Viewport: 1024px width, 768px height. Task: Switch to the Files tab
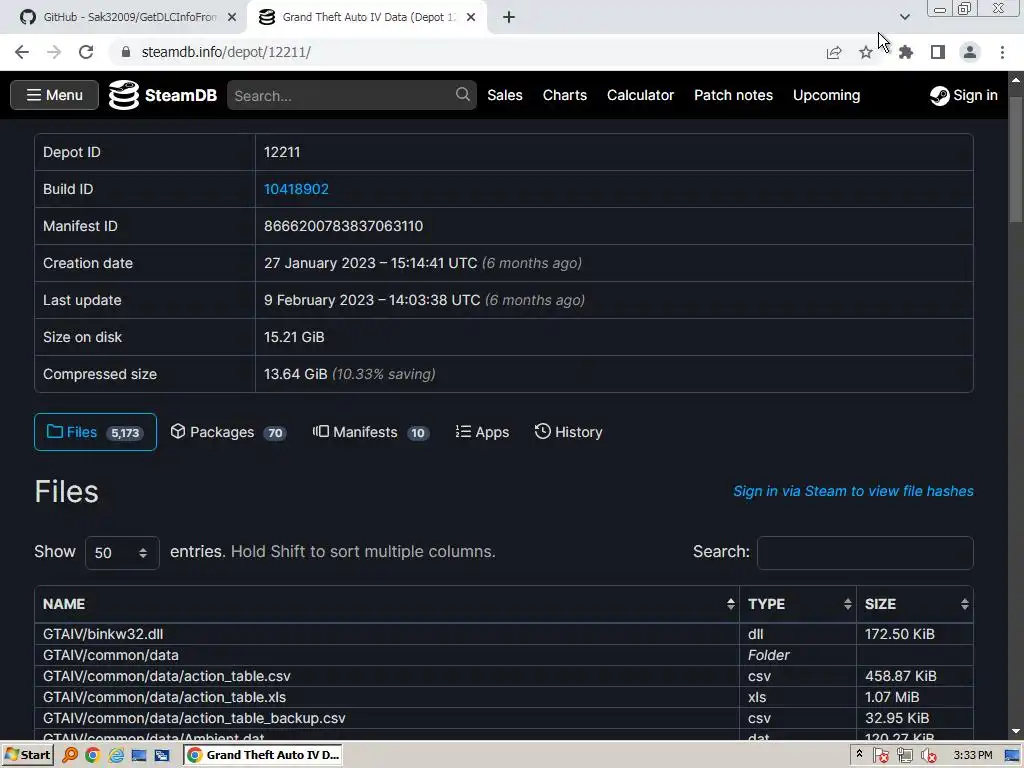[x=95, y=432]
